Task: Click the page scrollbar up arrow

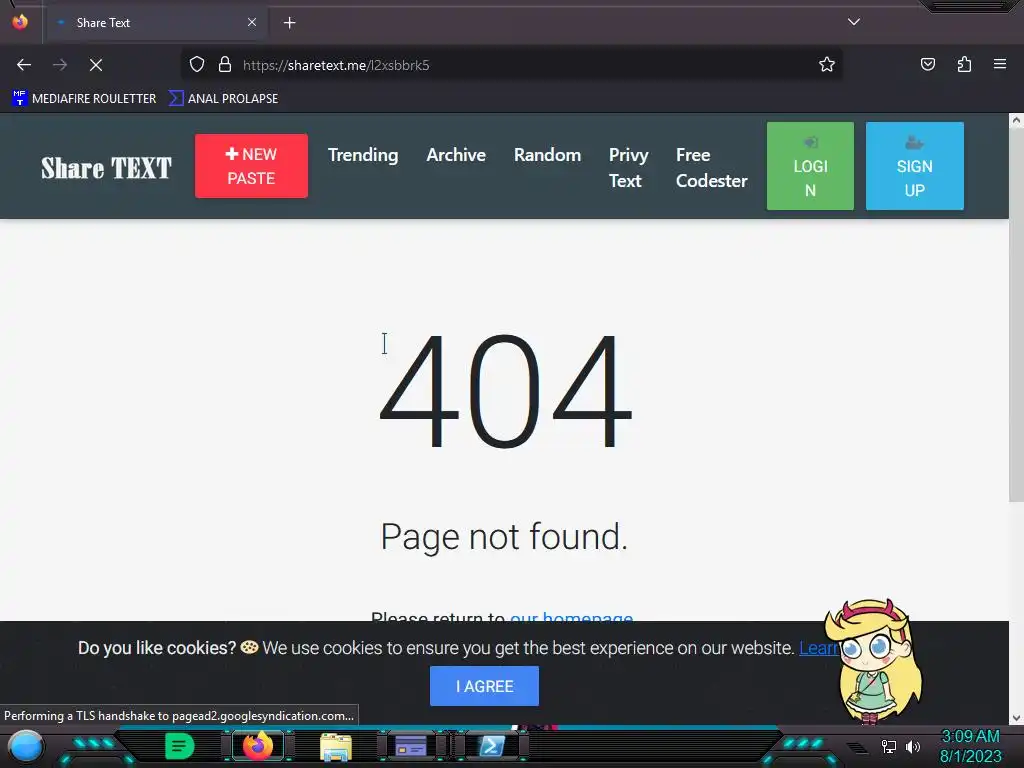Action: coord(1016,120)
